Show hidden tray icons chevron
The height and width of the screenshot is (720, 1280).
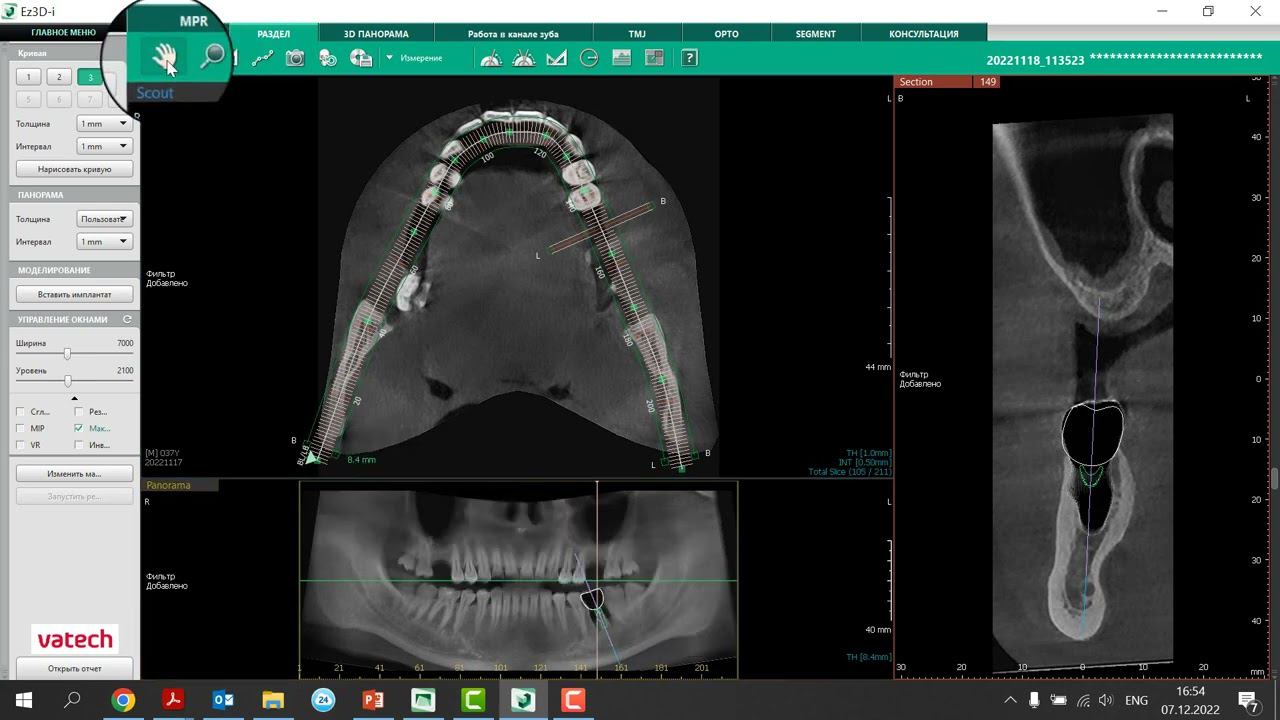(1010, 700)
